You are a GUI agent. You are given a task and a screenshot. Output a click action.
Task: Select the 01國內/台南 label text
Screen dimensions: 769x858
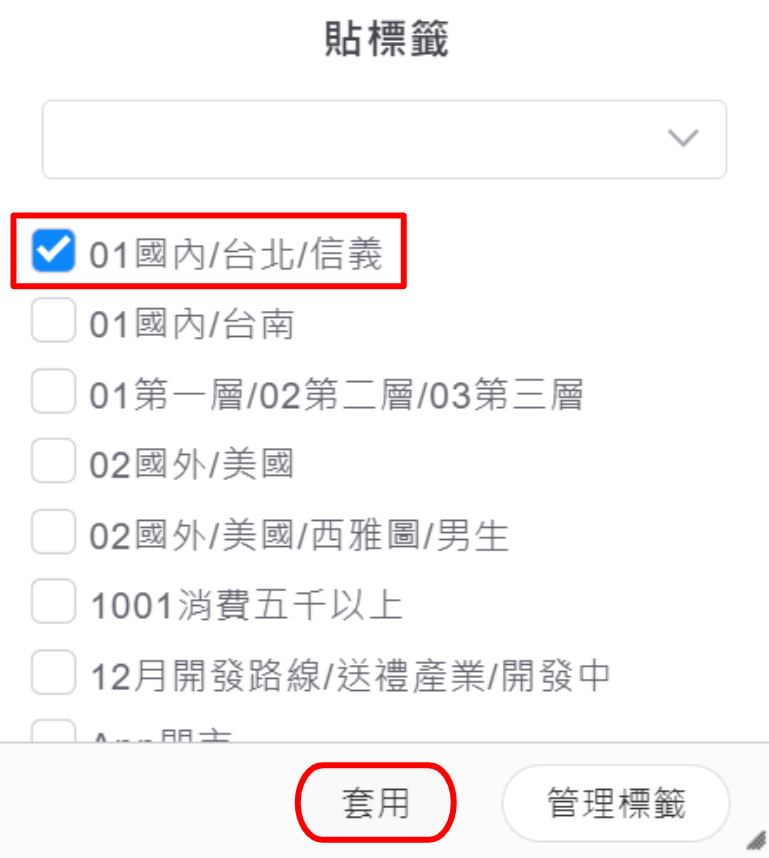192,324
